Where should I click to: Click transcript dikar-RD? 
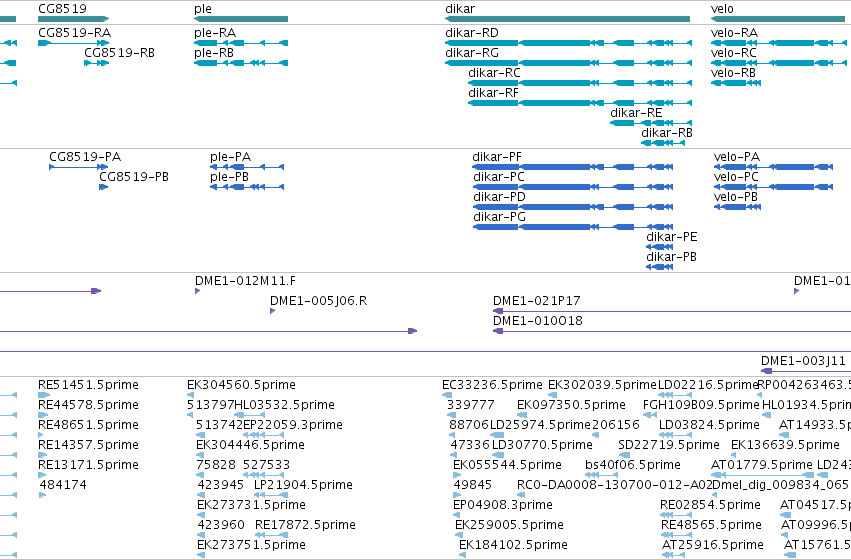pyautogui.click(x=568, y=43)
